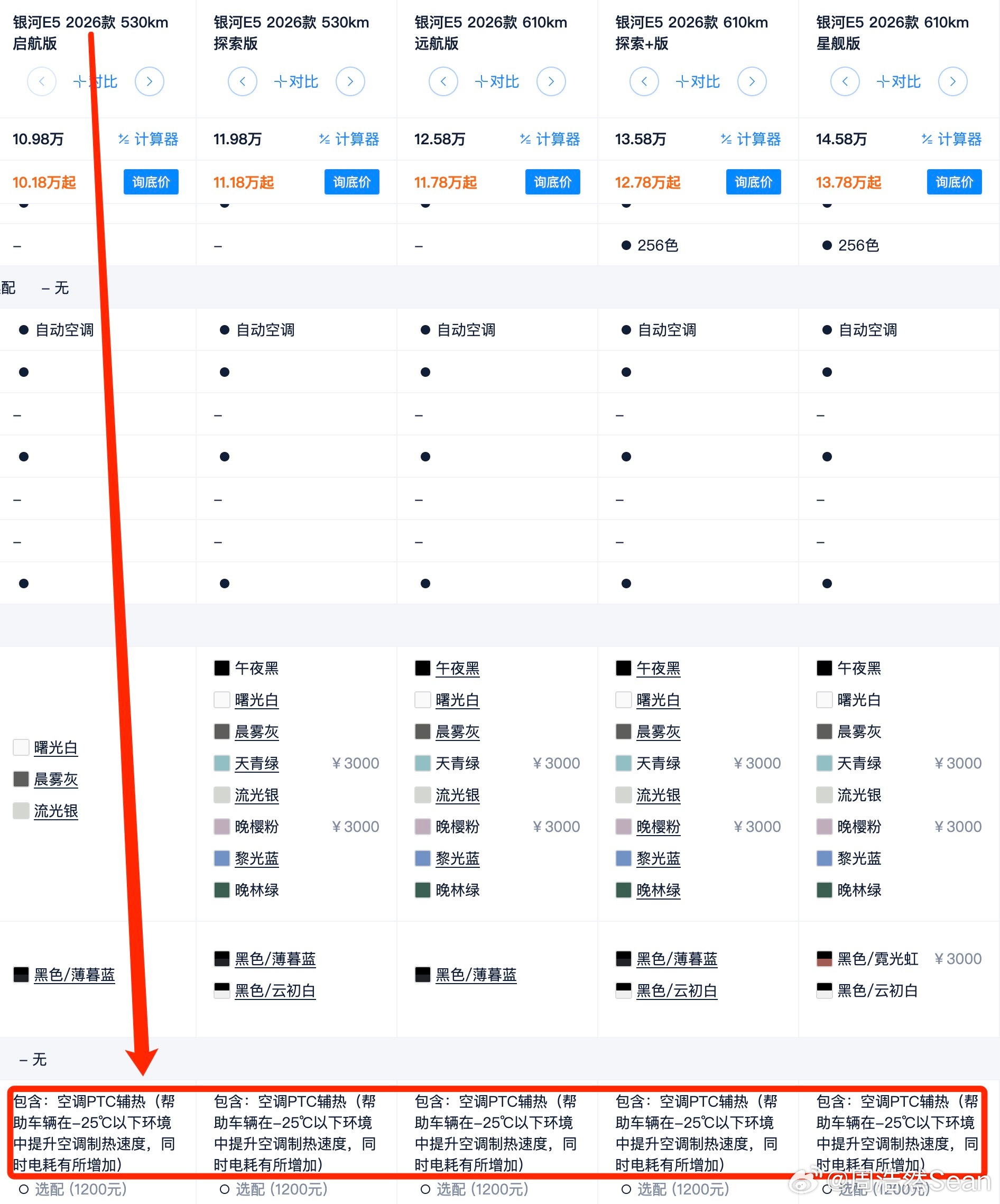
Task: Add 530km 探索版 to comparison (+对比)
Action: pos(296,81)
